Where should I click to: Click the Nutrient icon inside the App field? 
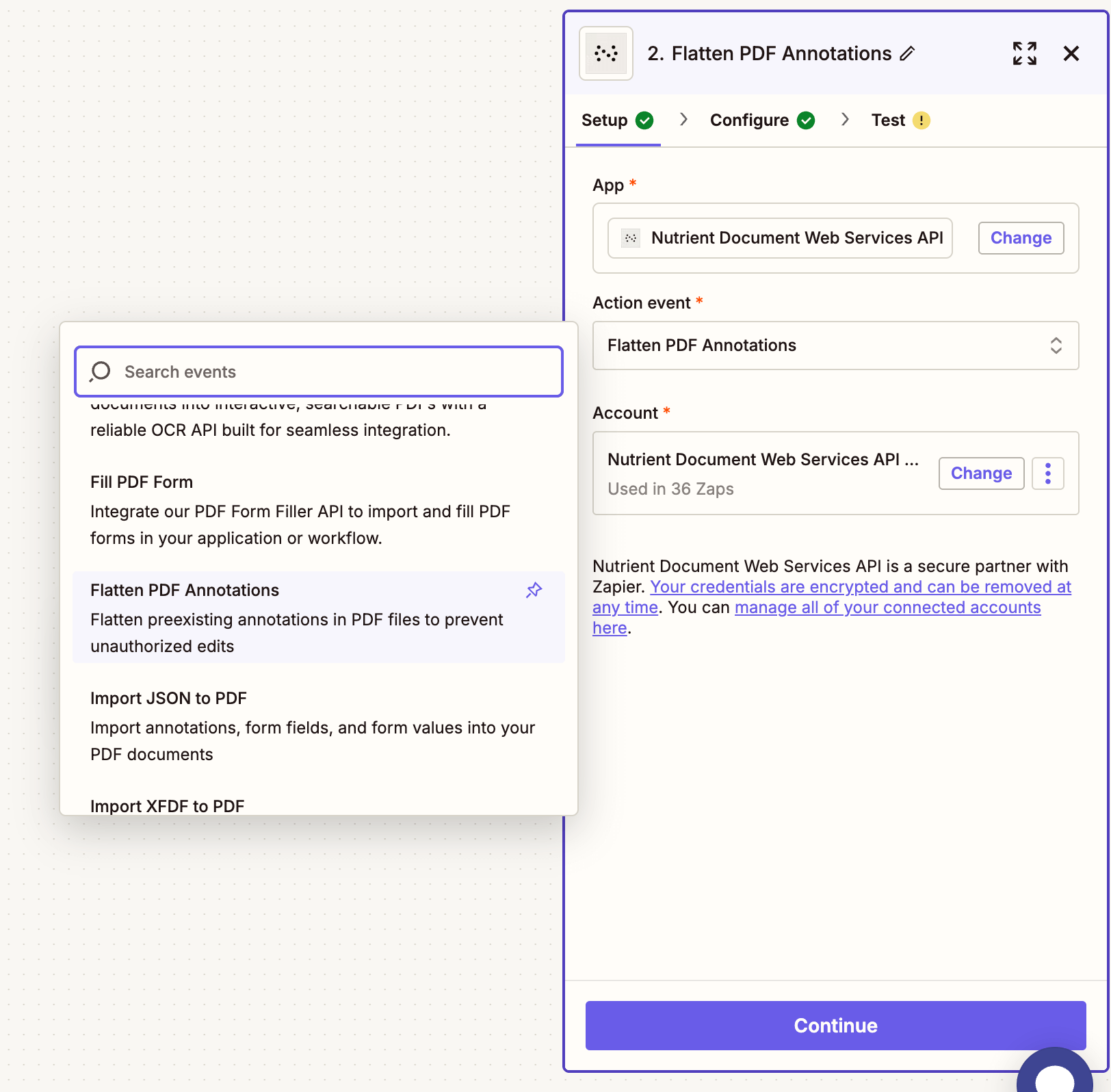631,238
